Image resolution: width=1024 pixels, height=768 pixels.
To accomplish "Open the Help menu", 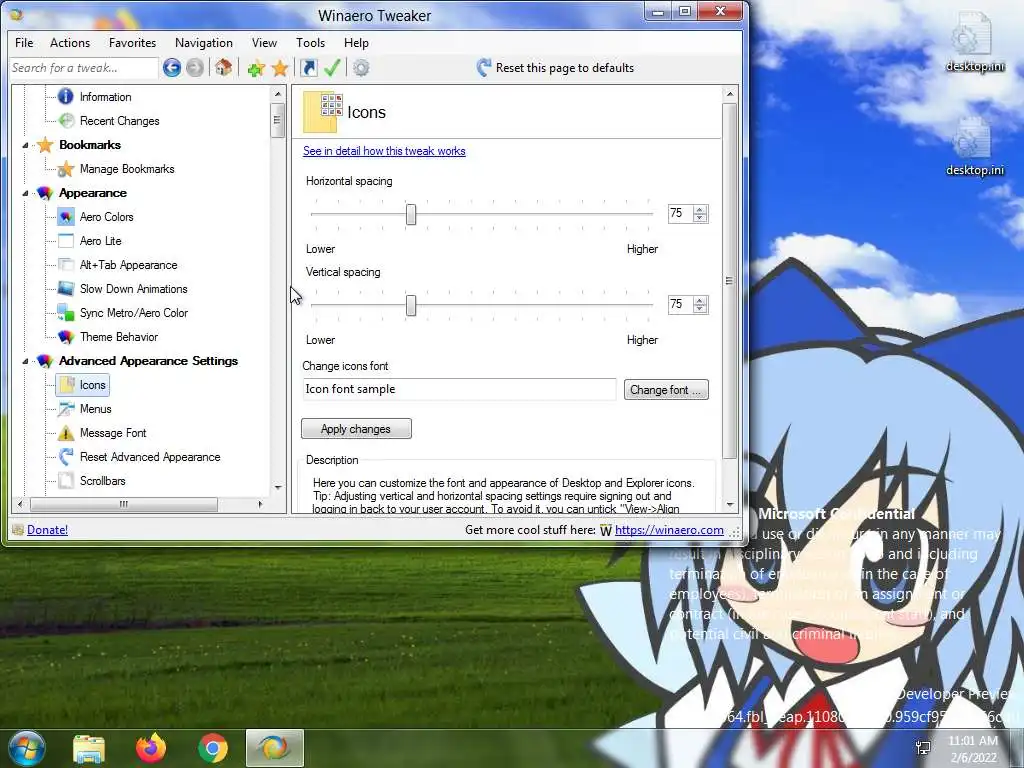I will pos(357,42).
